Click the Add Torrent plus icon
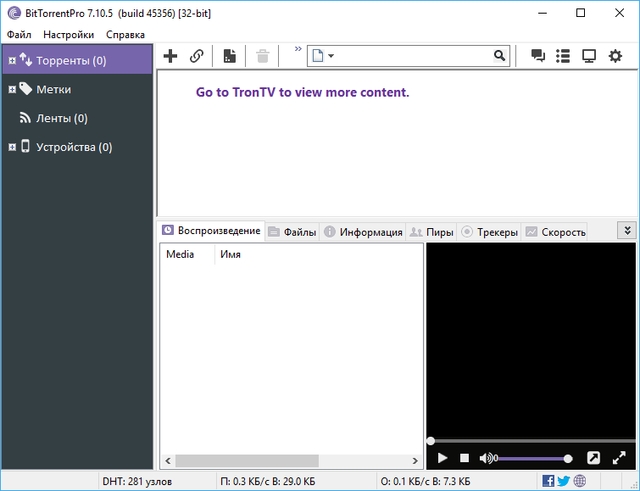 click(170, 56)
